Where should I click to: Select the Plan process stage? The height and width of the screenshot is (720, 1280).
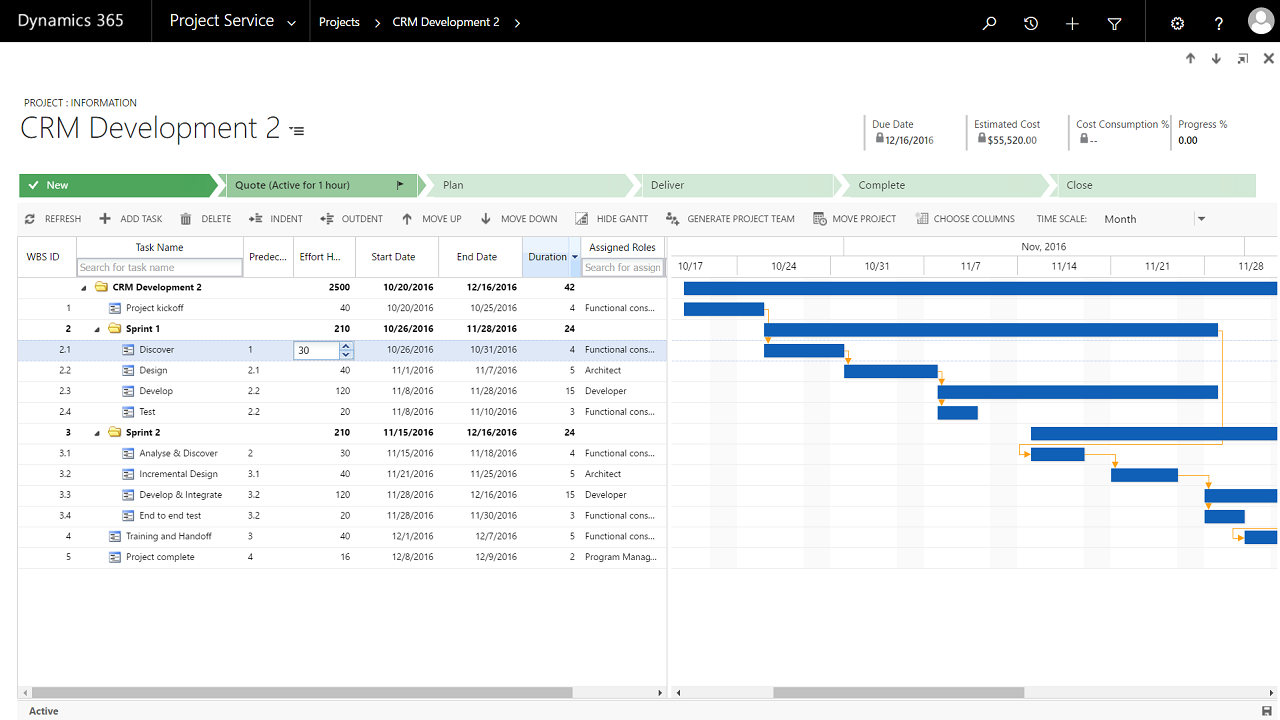[x=526, y=185]
